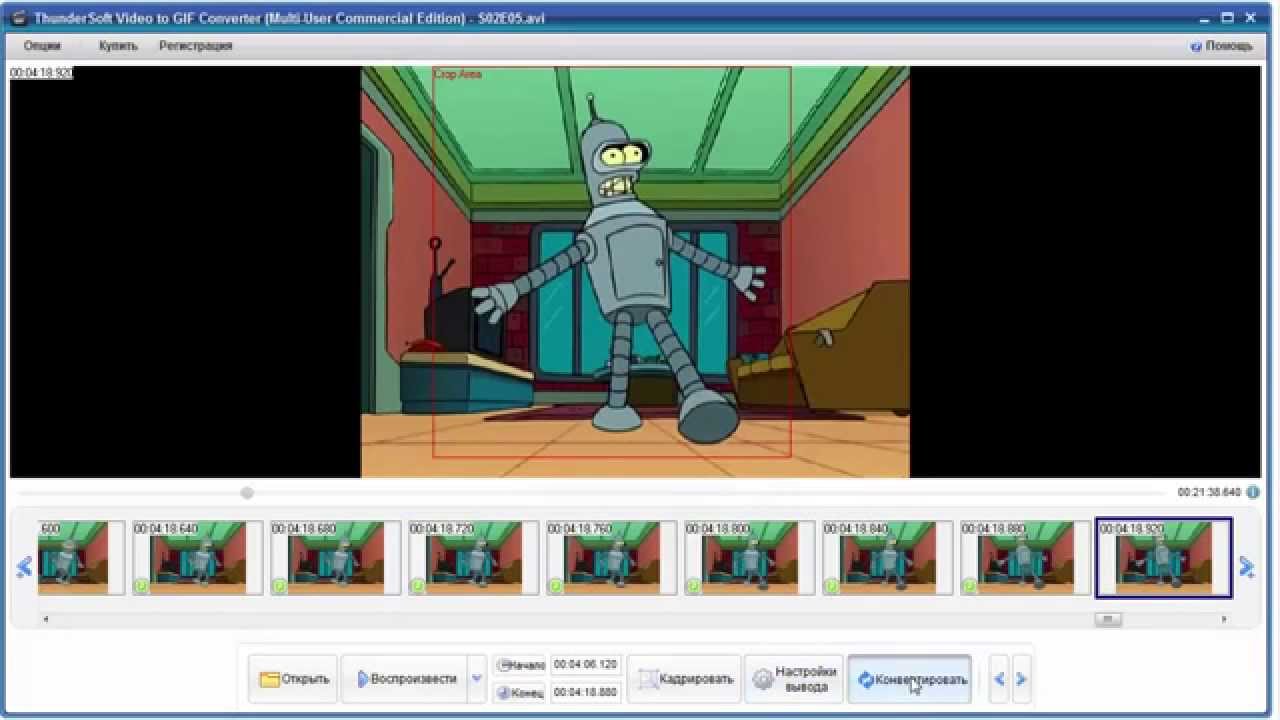Select frame thumbnail 00:04:18.720
The width and height of the screenshot is (1280, 720).
(x=473, y=558)
